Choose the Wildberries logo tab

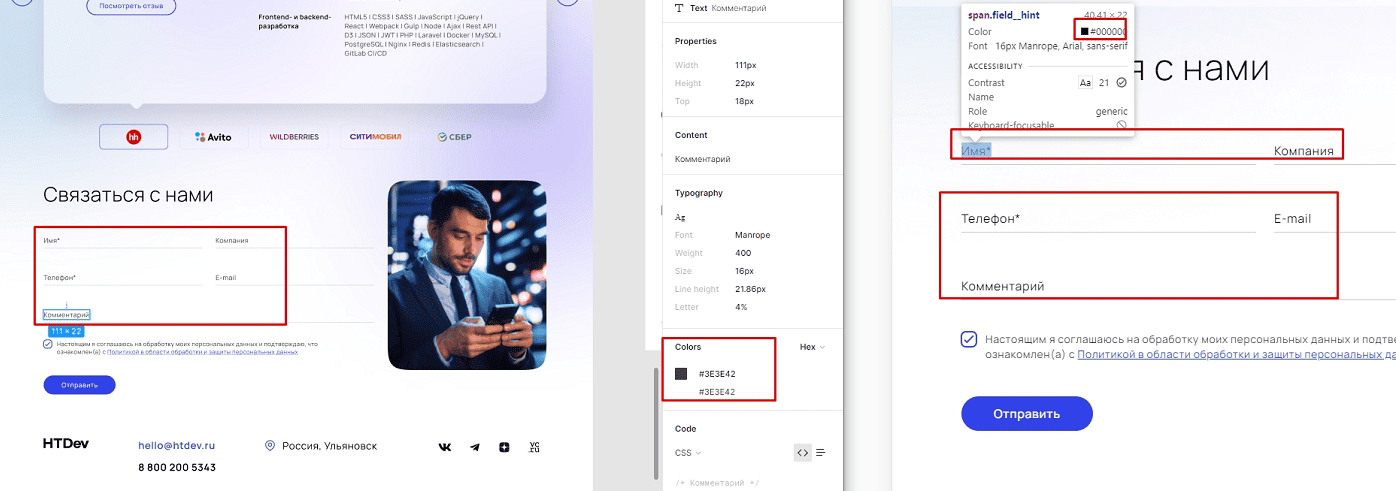pyautogui.click(x=294, y=137)
